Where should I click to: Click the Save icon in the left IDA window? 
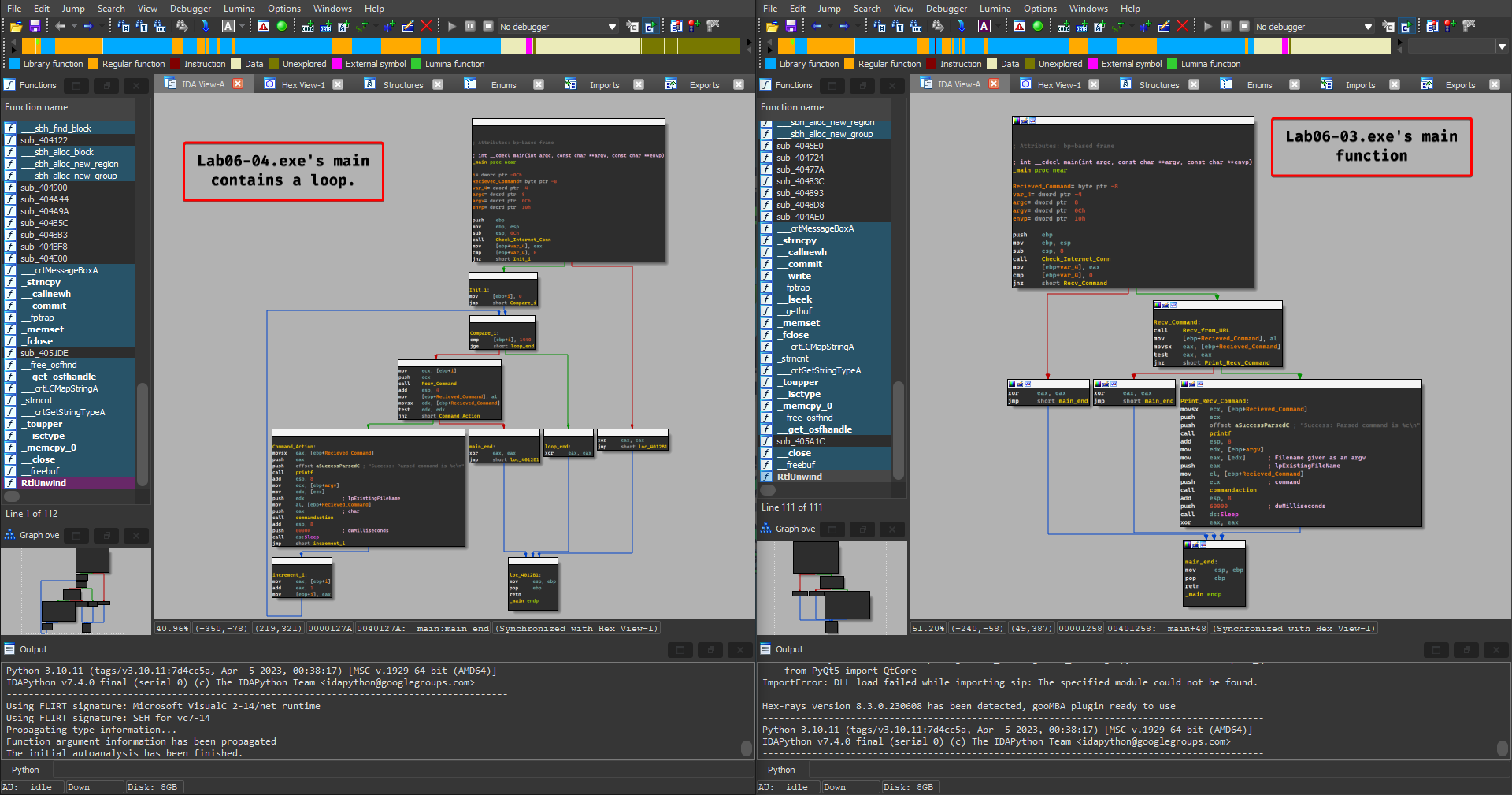coord(35,26)
